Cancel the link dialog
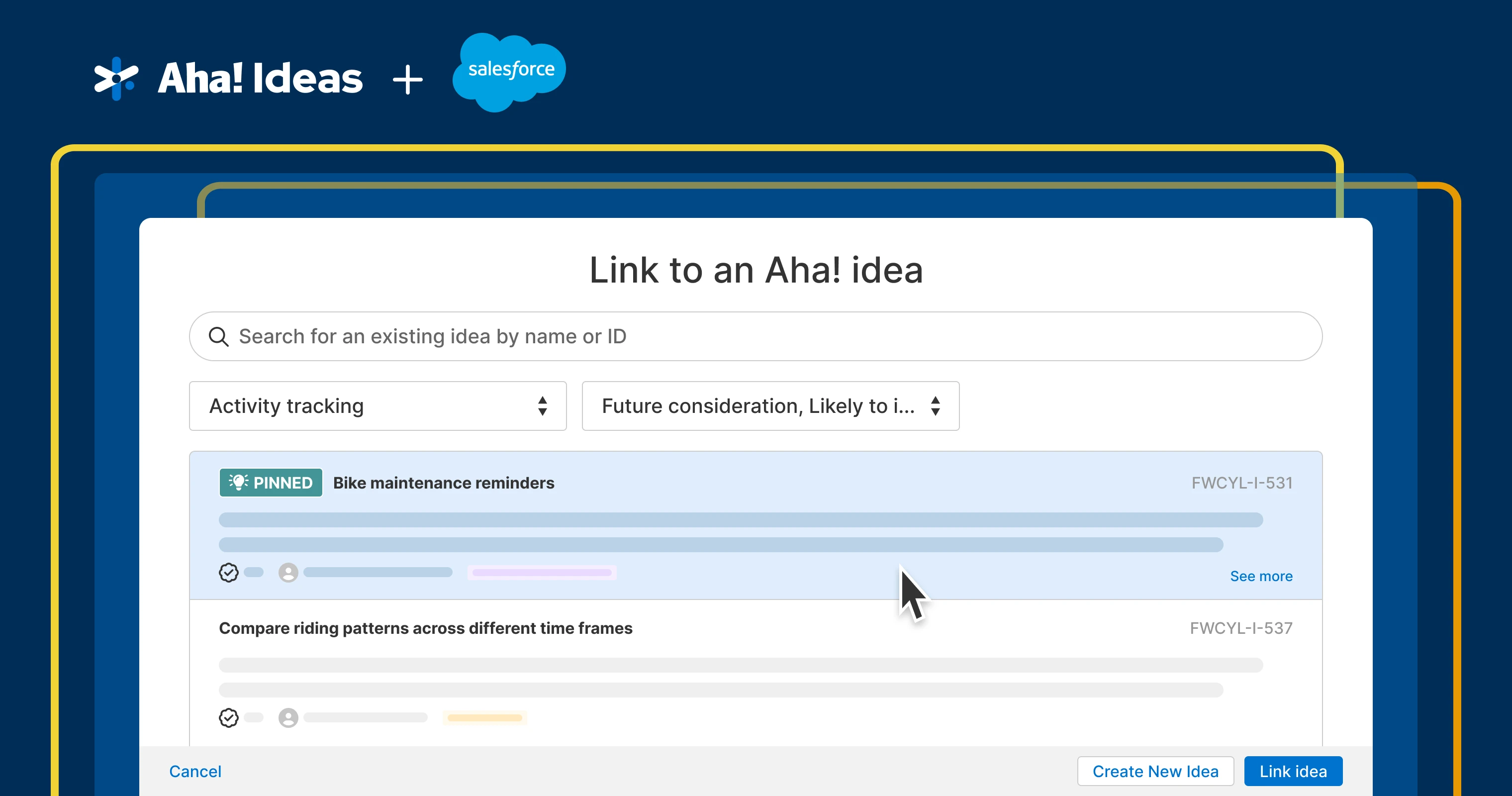This screenshot has height=796, width=1512. 195,771
